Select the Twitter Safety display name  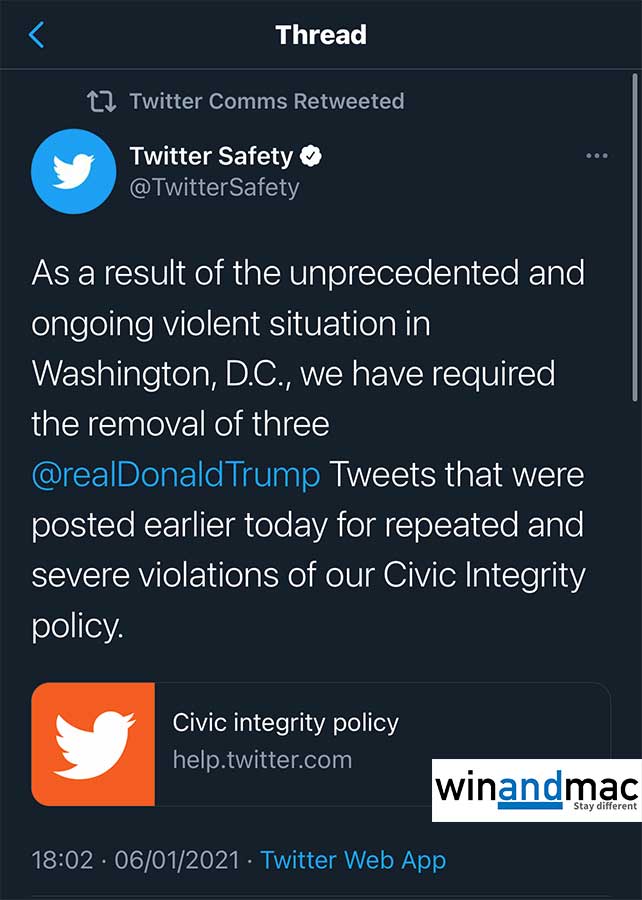[211, 156]
